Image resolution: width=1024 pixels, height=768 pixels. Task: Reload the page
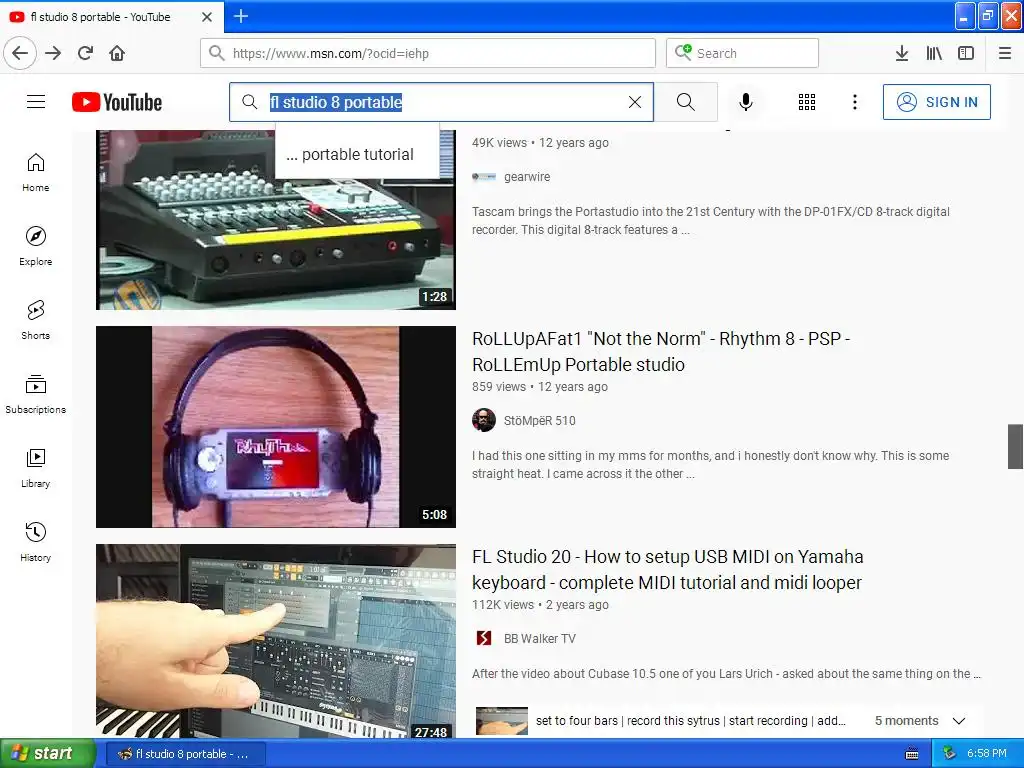[x=86, y=53]
